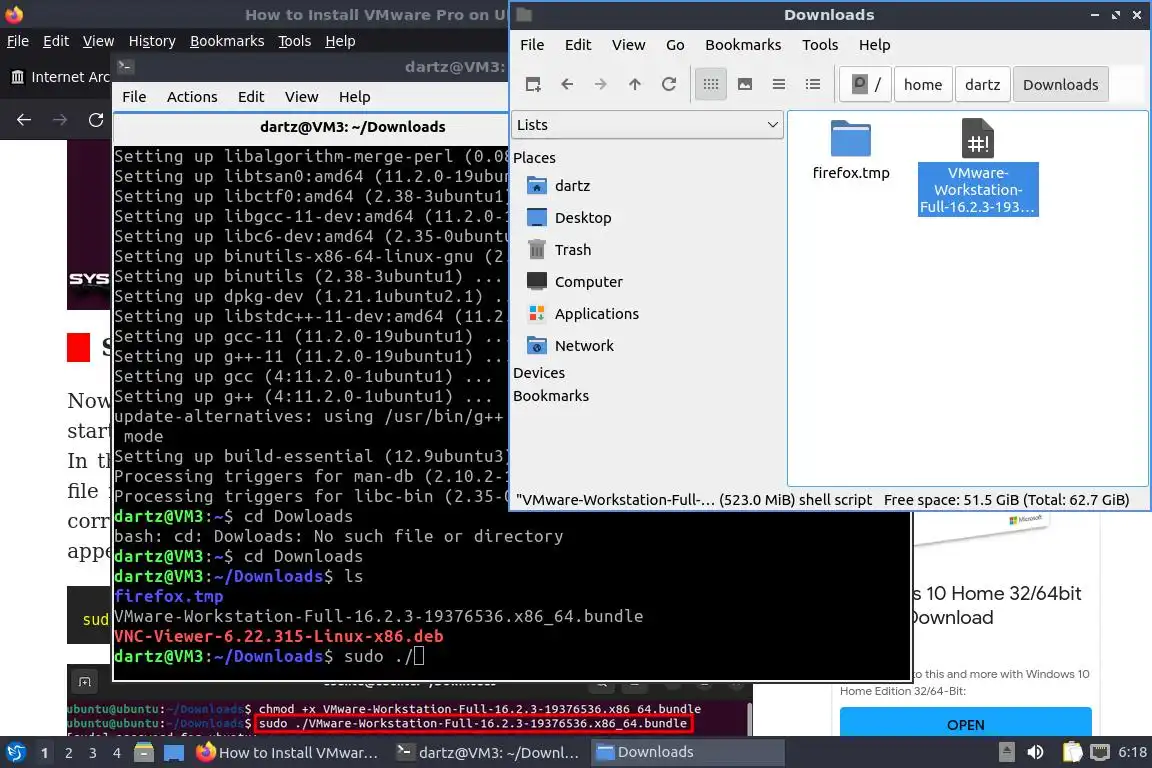Open the Lists side pane dropdown
1152x768 pixels.
647,125
